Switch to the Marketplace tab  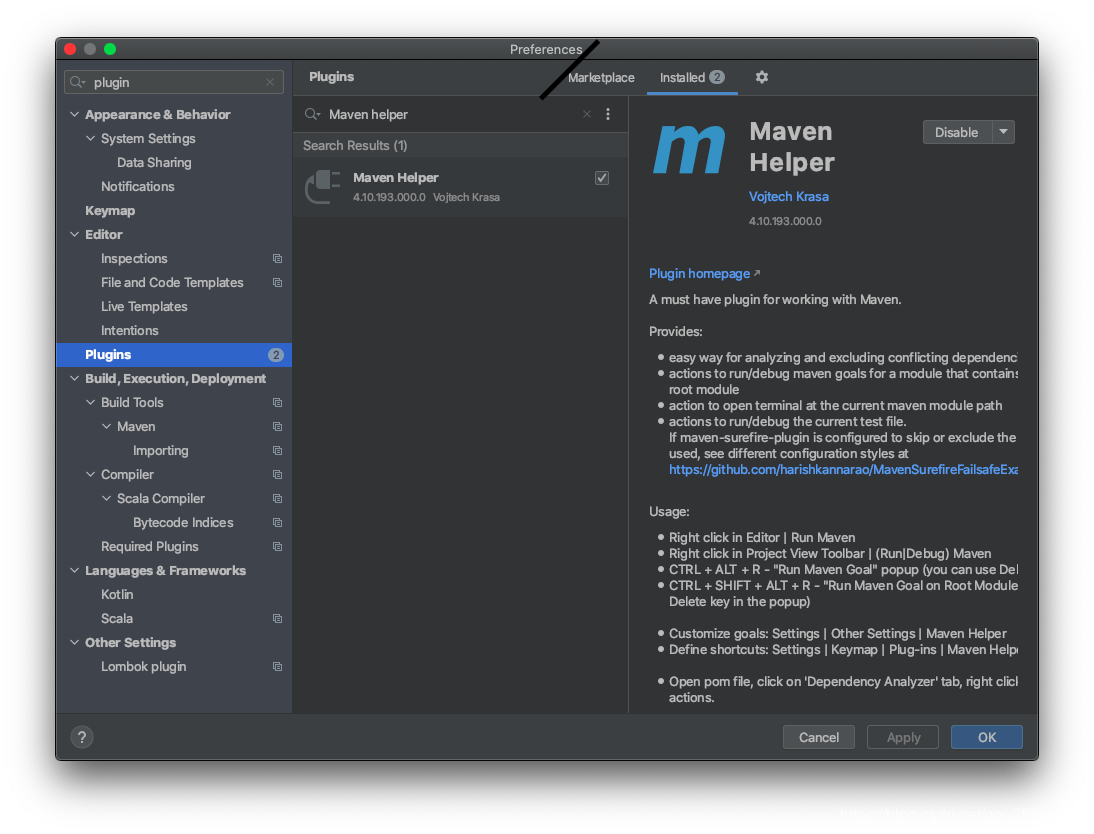coord(601,77)
